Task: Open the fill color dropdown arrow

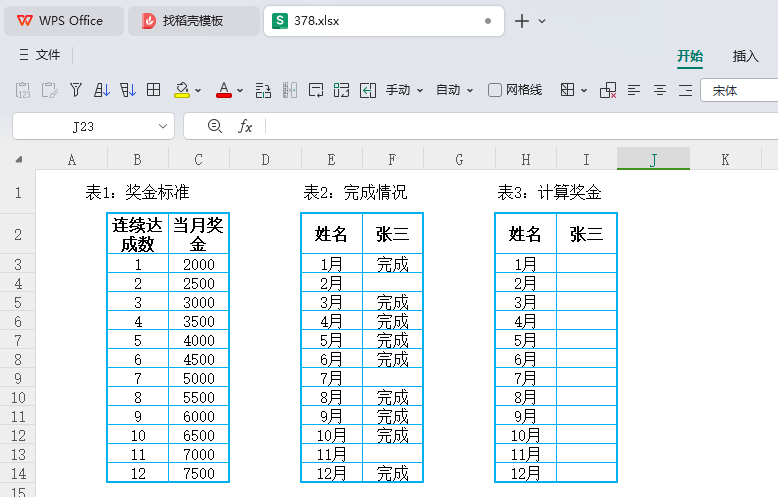Action: (x=198, y=91)
